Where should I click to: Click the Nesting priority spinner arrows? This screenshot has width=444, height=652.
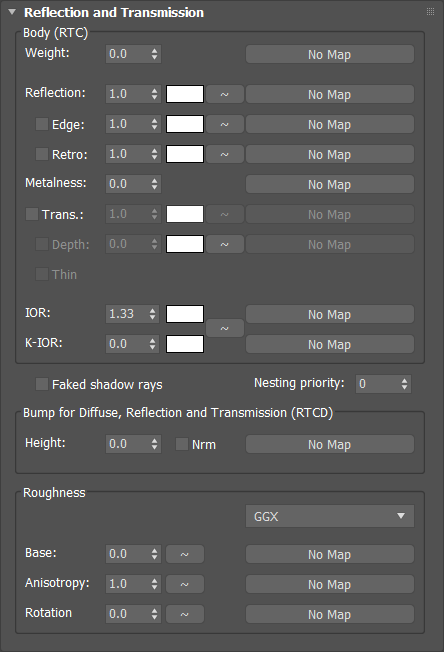click(405, 384)
